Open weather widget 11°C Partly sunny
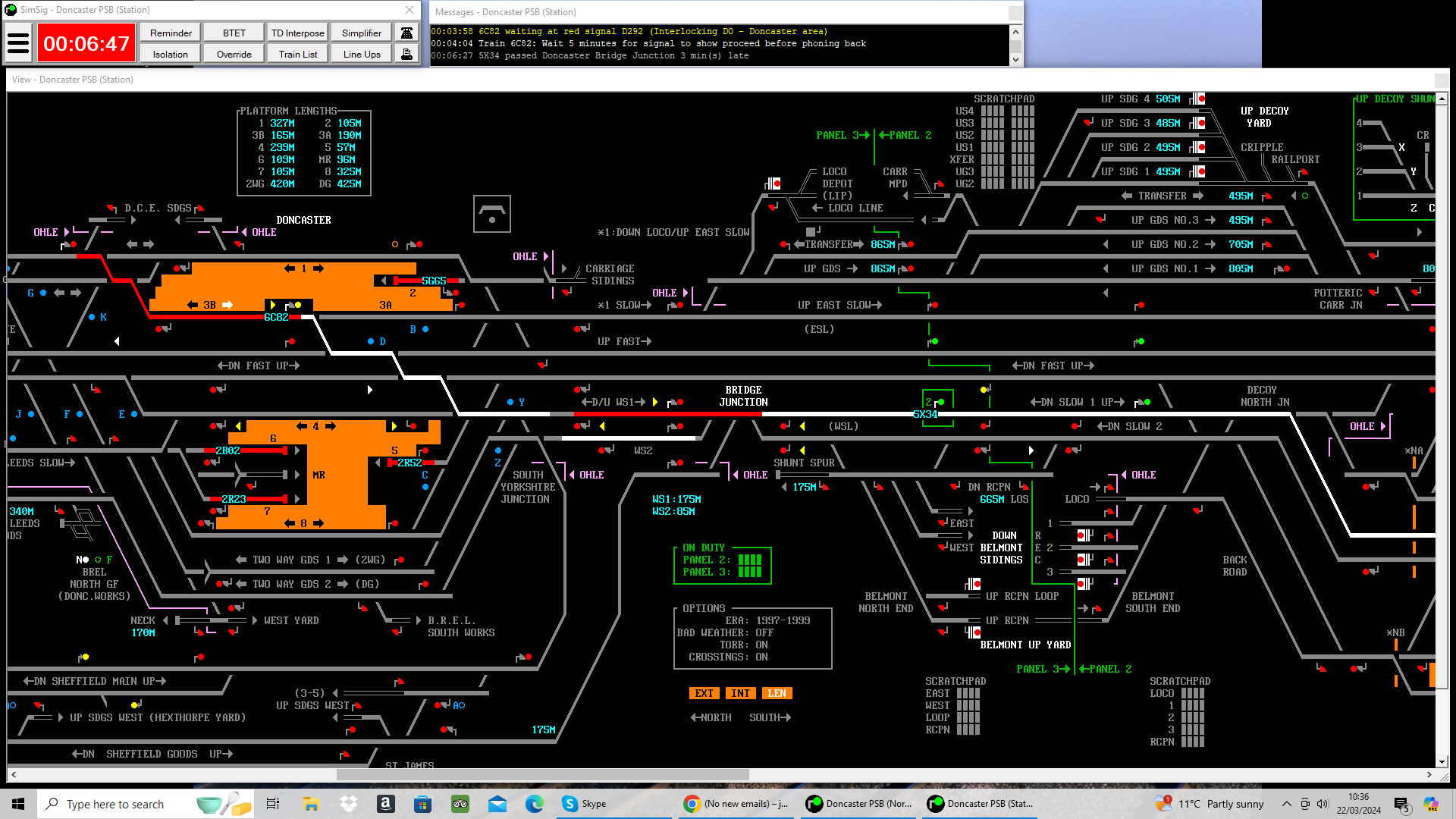Viewport: 1456px width, 819px height. (x=1210, y=804)
